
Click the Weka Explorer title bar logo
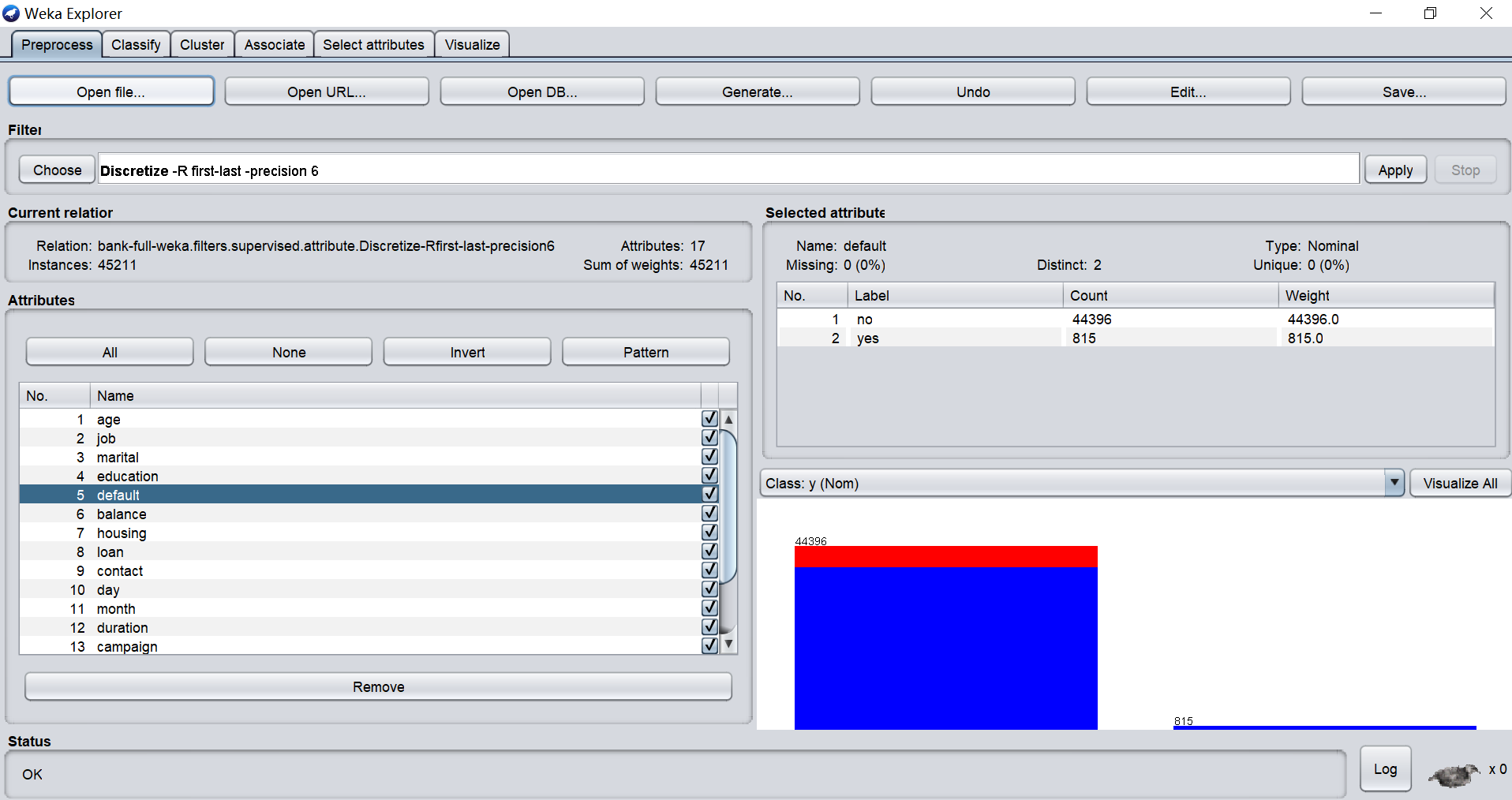click(11, 13)
